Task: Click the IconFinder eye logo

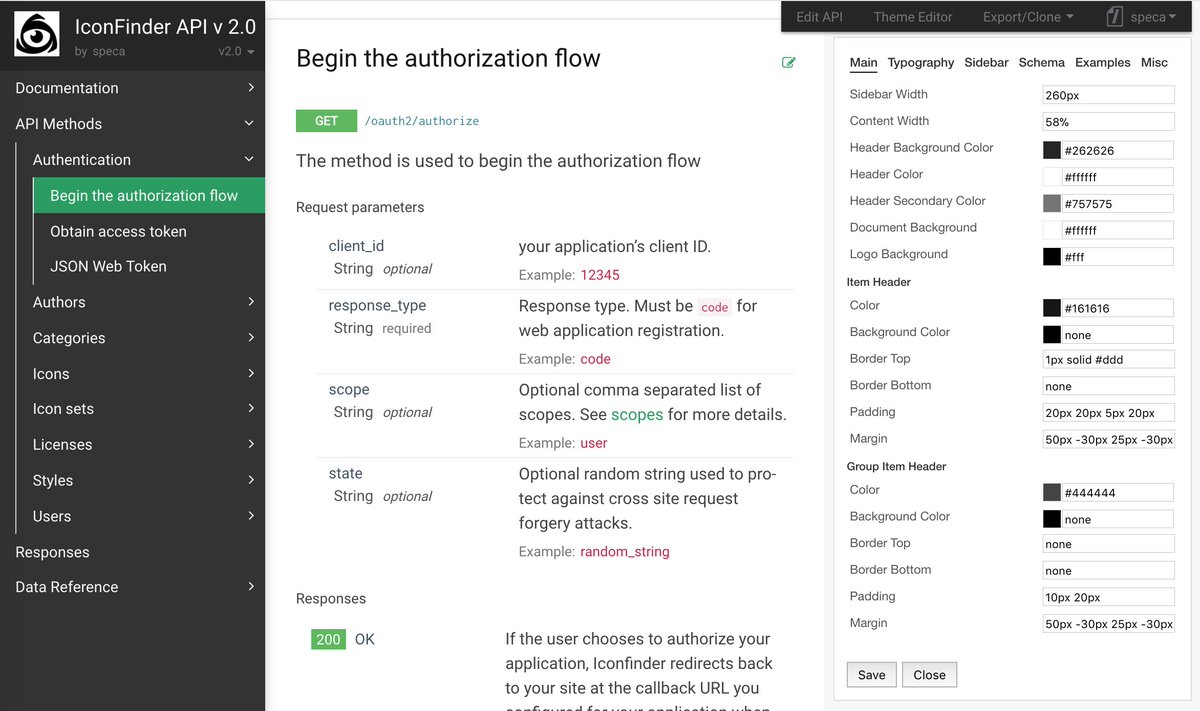Action: pos(37,34)
